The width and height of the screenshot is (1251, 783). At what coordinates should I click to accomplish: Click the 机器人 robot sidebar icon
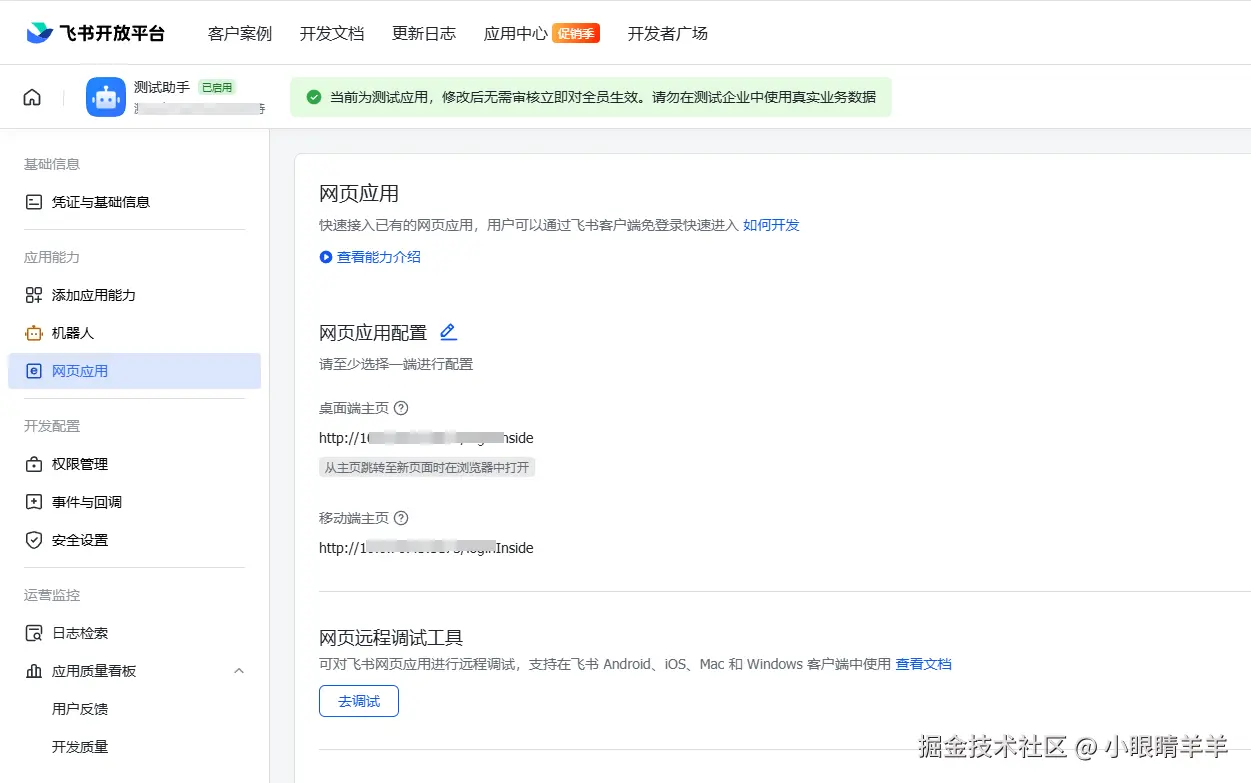(34, 333)
